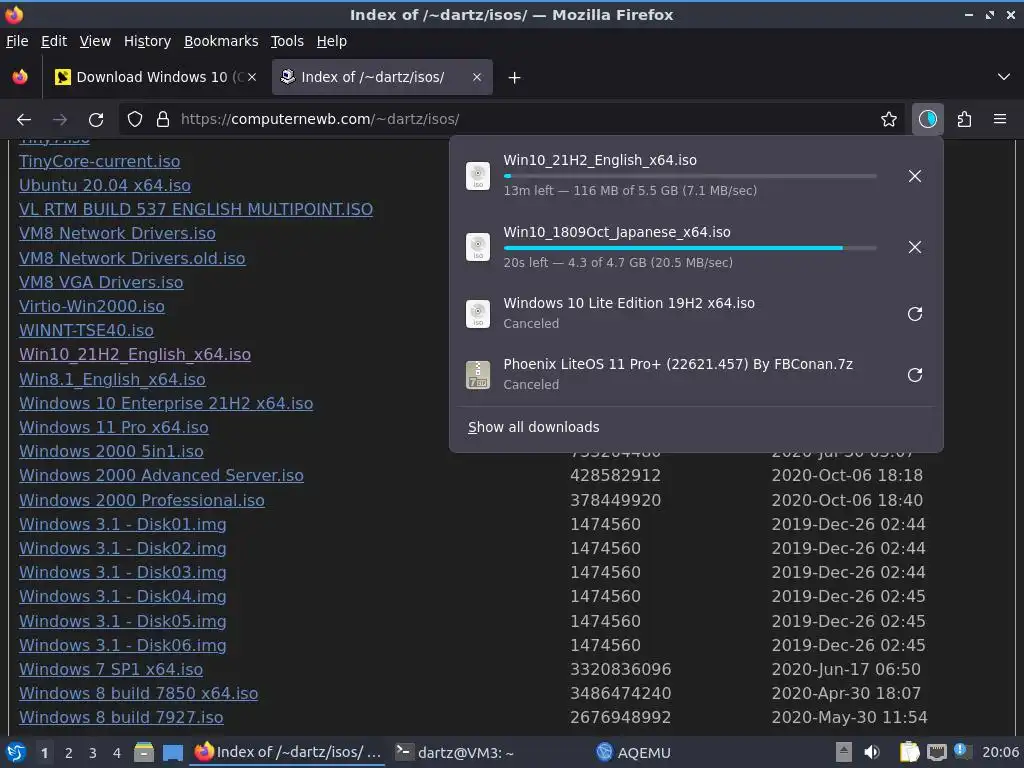The height and width of the screenshot is (768, 1024).
Task: Click Win10_21H2 download progress bar
Action: tap(690, 176)
